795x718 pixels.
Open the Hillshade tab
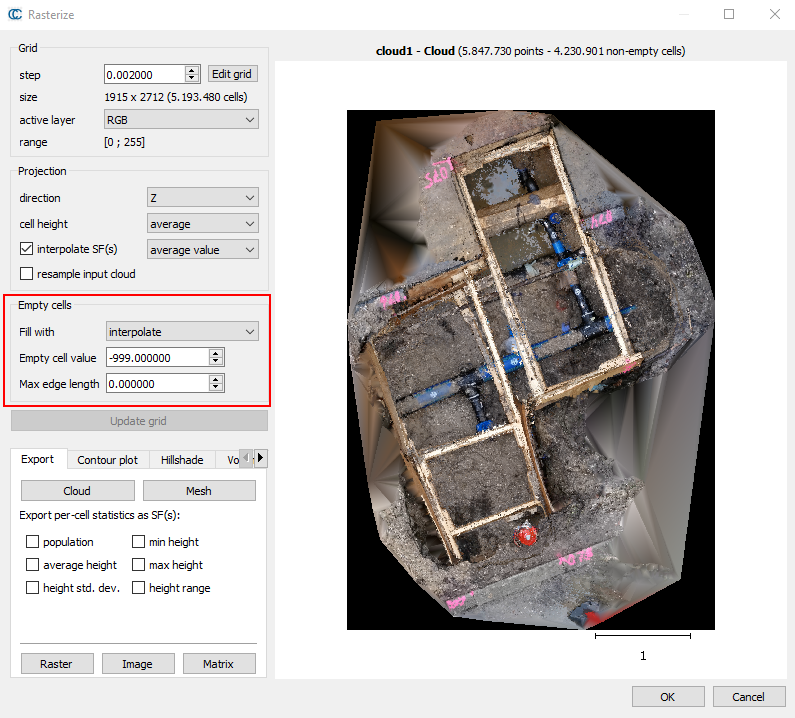[x=182, y=460]
